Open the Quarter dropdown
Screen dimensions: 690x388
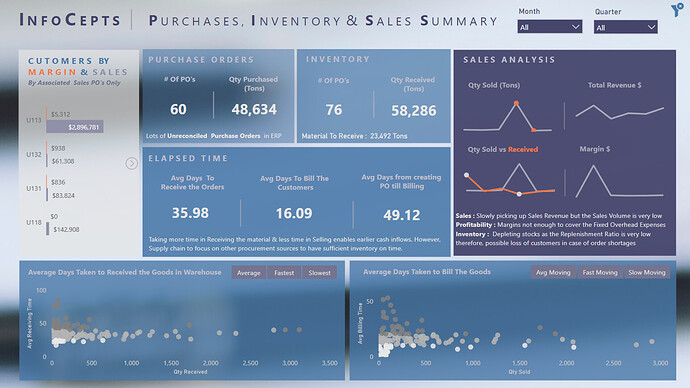coord(625,27)
